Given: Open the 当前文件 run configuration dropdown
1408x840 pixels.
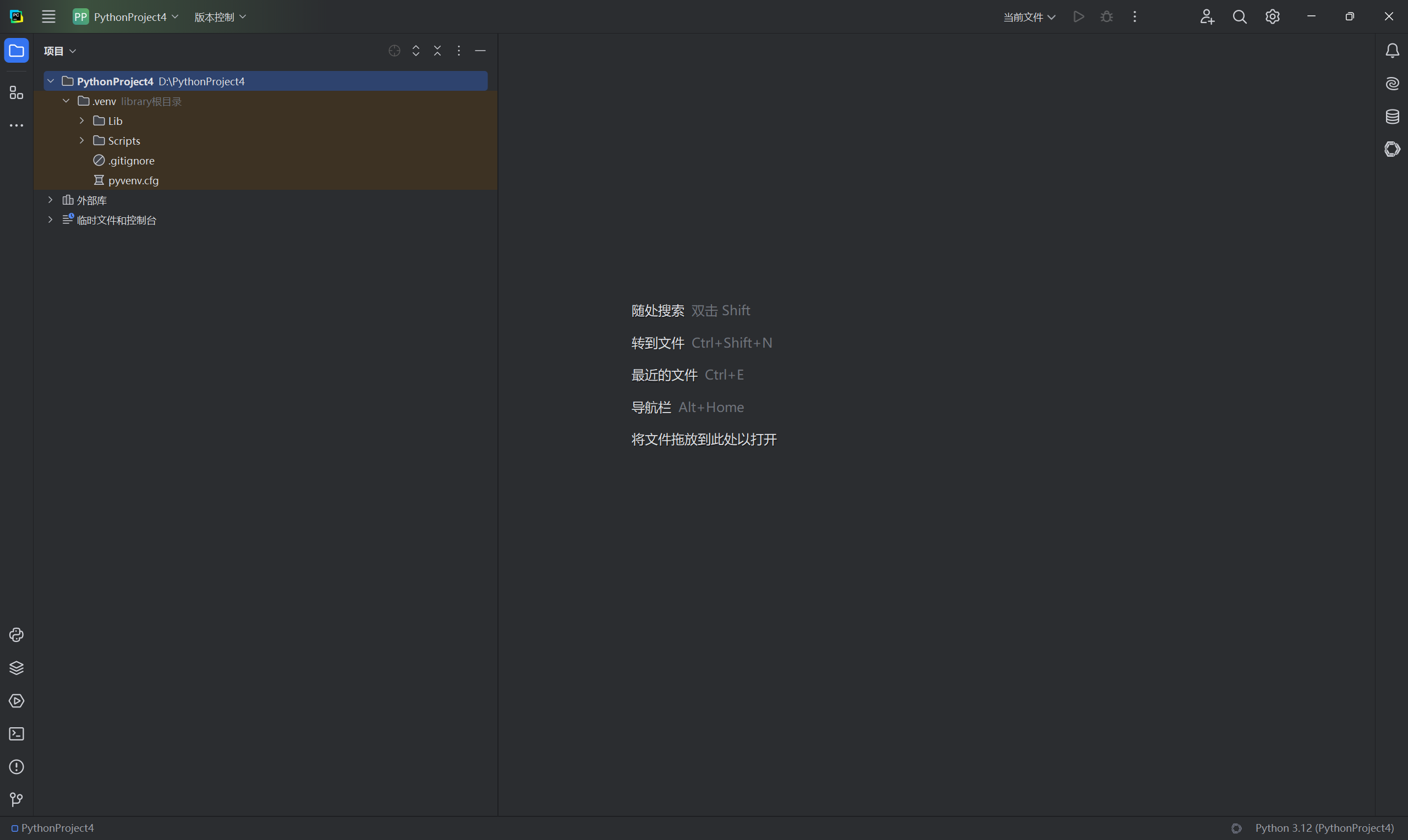Looking at the screenshot, I should pos(1029,17).
